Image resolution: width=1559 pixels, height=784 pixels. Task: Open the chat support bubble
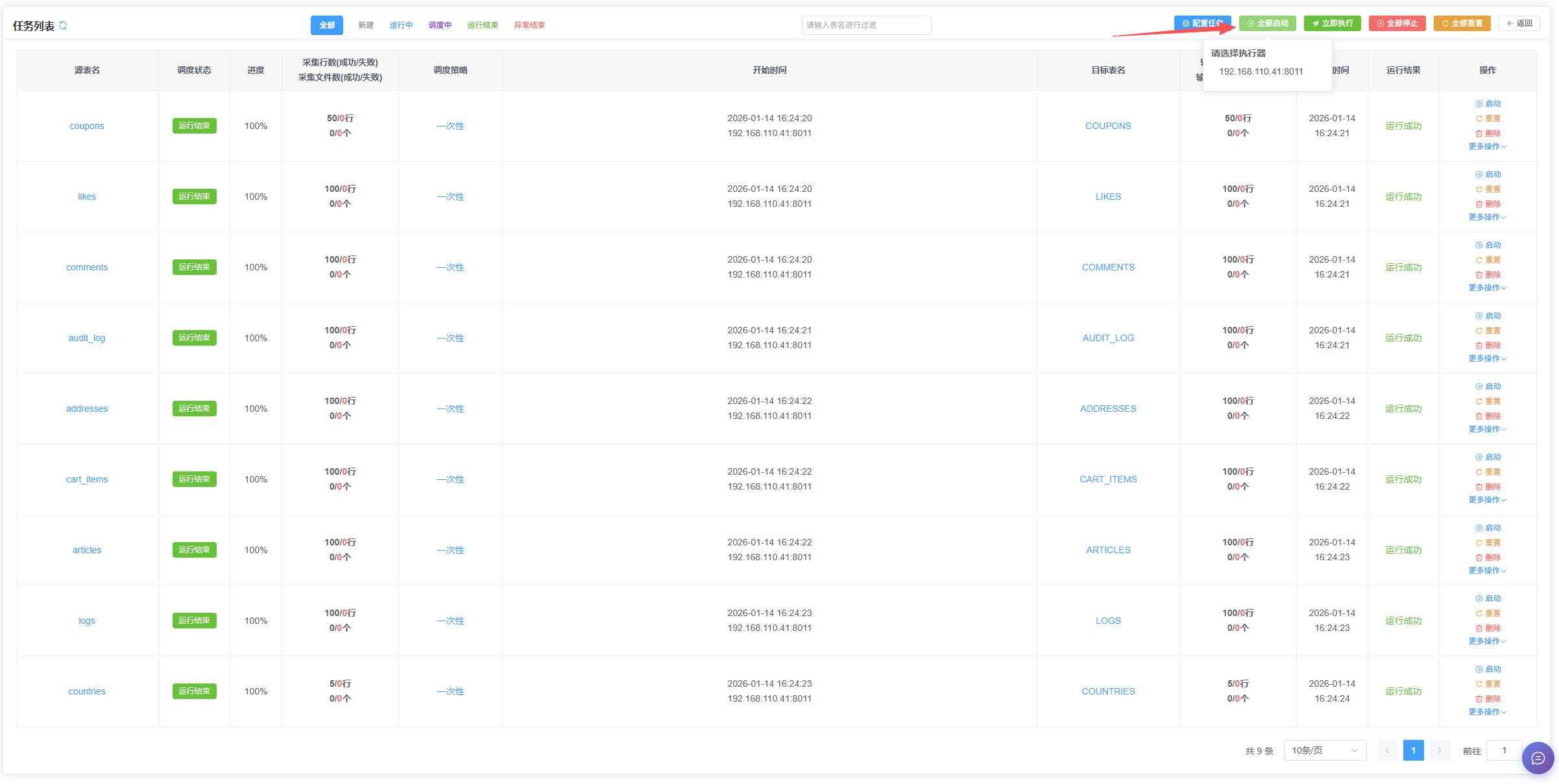[x=1538, y=758]
